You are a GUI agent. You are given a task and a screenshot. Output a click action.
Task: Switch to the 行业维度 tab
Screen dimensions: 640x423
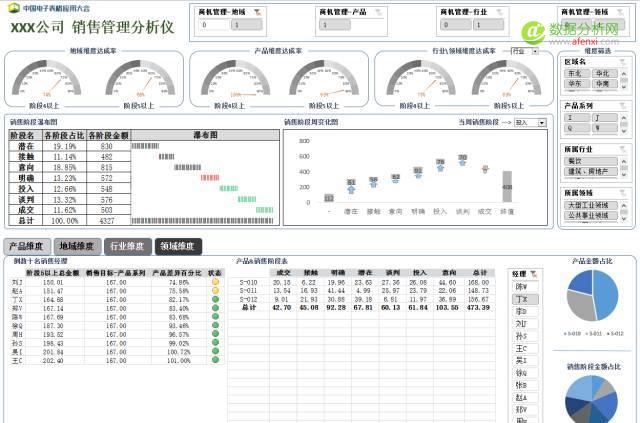128,247
